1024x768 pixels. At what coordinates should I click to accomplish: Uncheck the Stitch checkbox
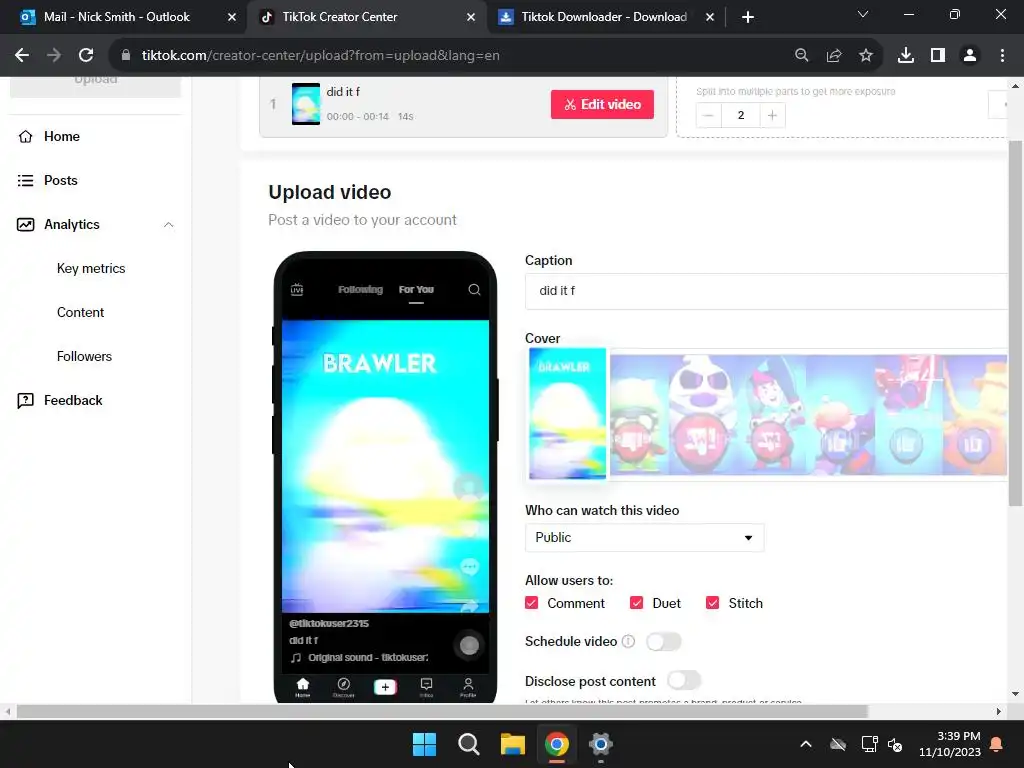712,603
